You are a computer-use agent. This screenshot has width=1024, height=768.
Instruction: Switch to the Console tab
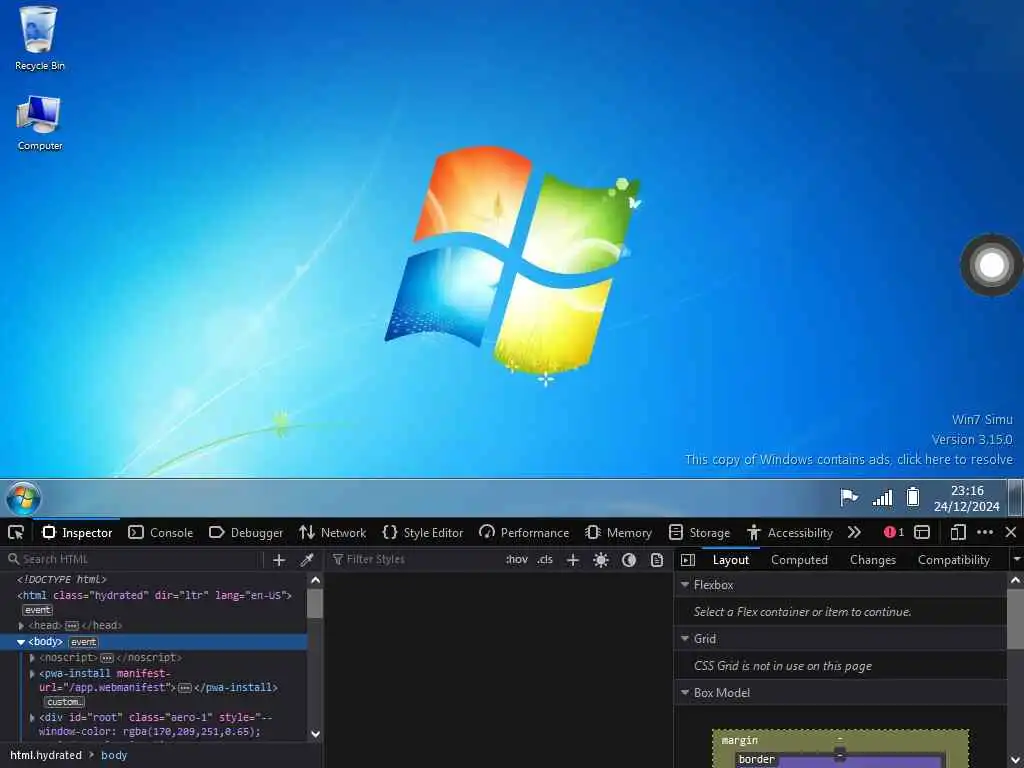tap(161, 533)
